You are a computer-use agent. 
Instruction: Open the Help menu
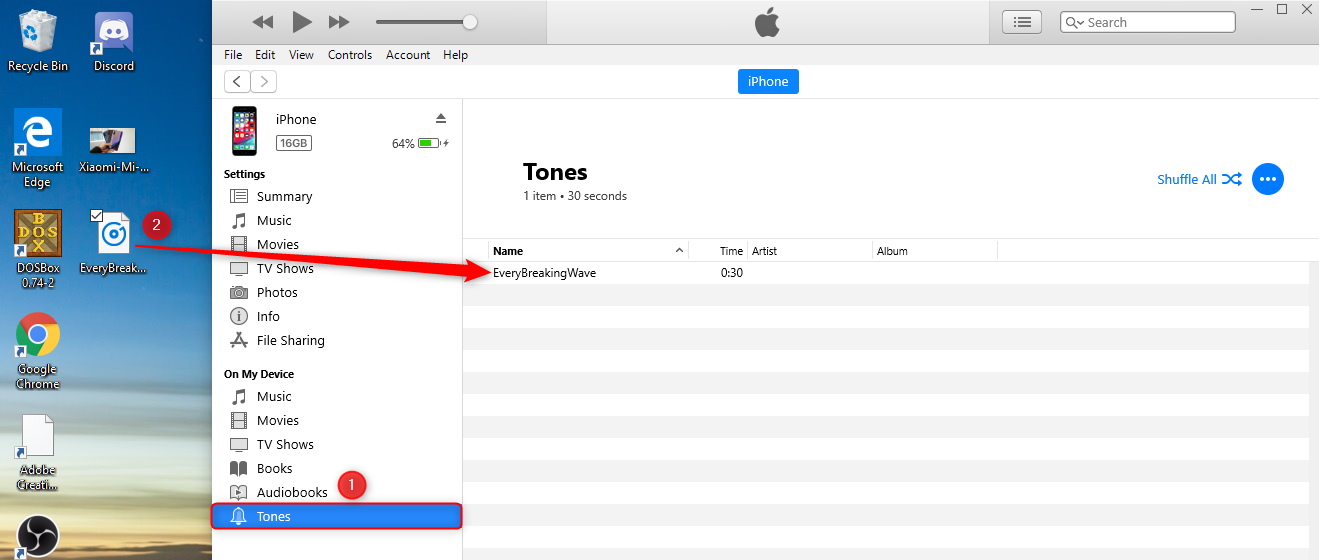pos(455,55)
